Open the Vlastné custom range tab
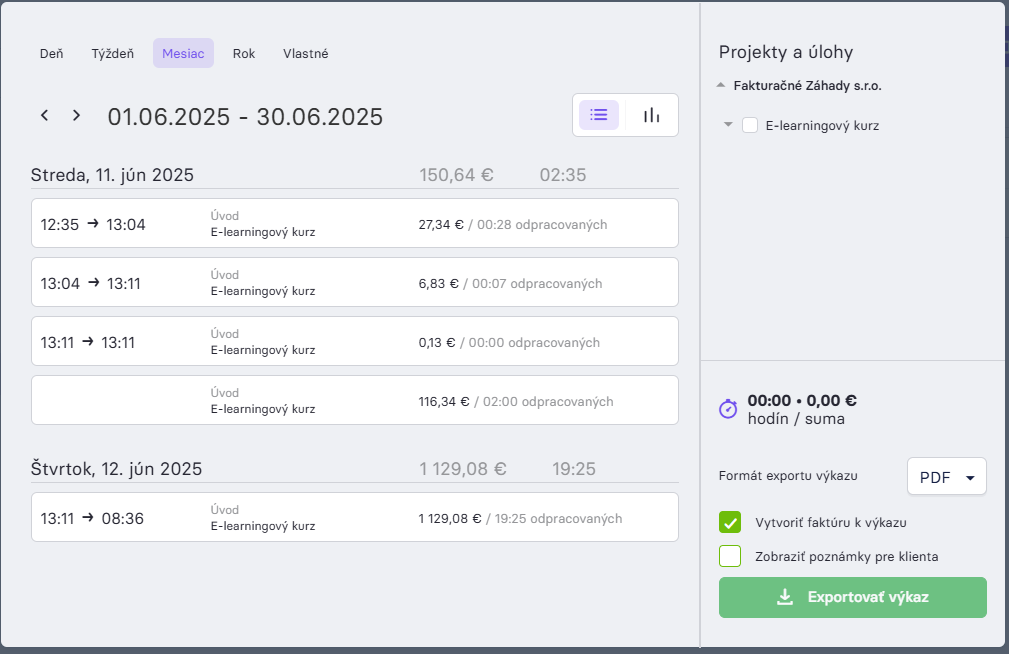 pos(306,53)
